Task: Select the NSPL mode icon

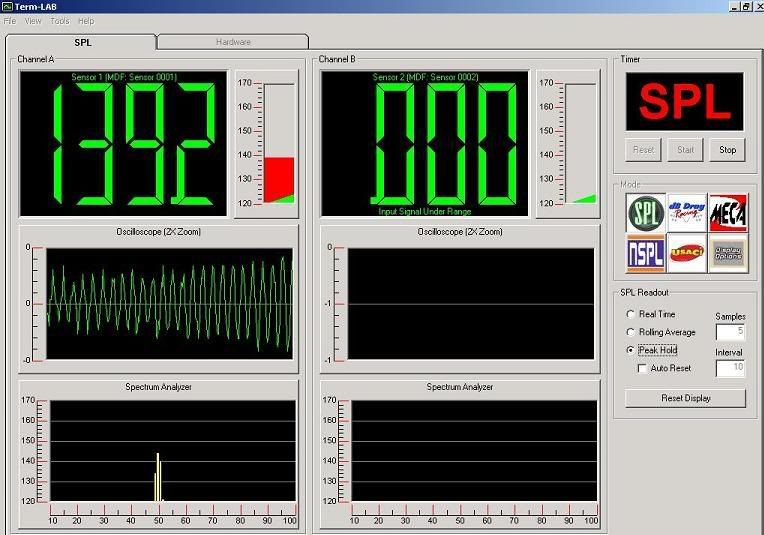Action: pos(646,254)
